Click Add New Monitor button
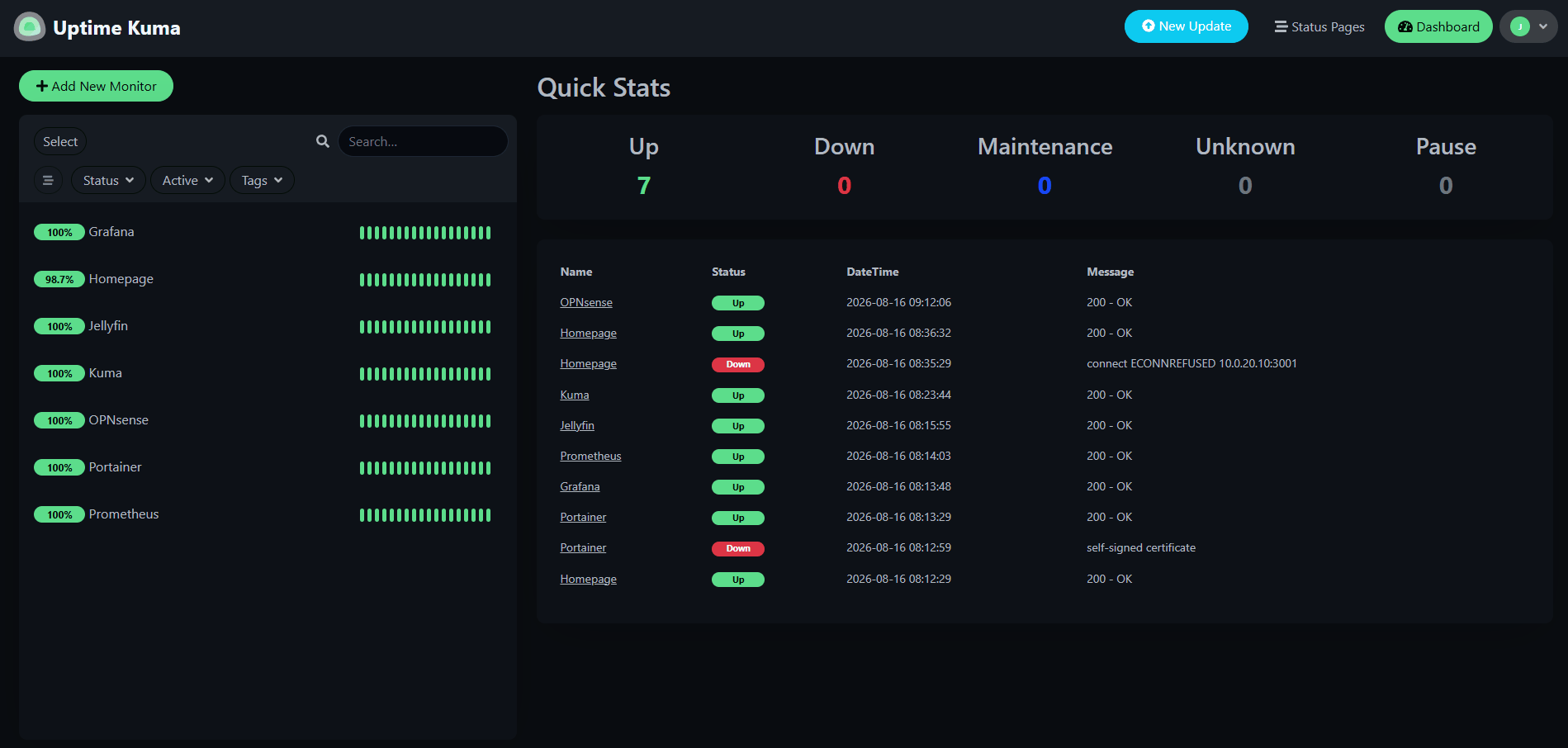Image resolution: width=1568 pixels, height=748 pixels. pyautogui.click(x=96, y=86)
